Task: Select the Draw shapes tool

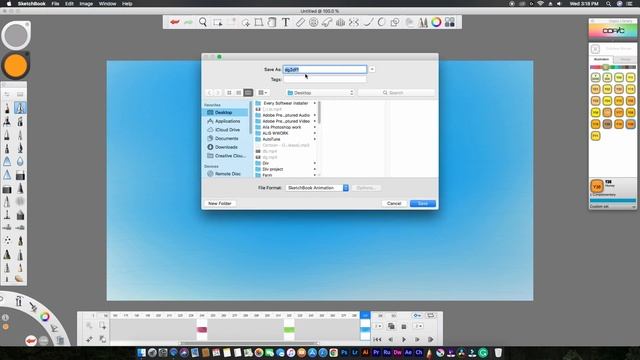Action: click(394, 22)
